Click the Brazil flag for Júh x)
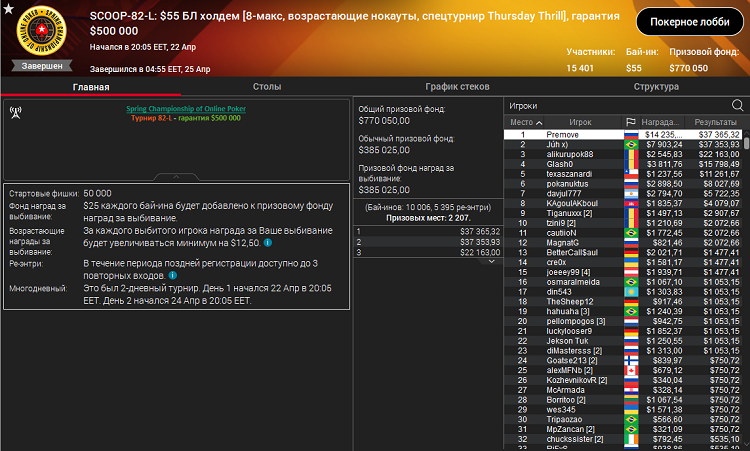This screenshot has height=451, width=750. (631, 144)
